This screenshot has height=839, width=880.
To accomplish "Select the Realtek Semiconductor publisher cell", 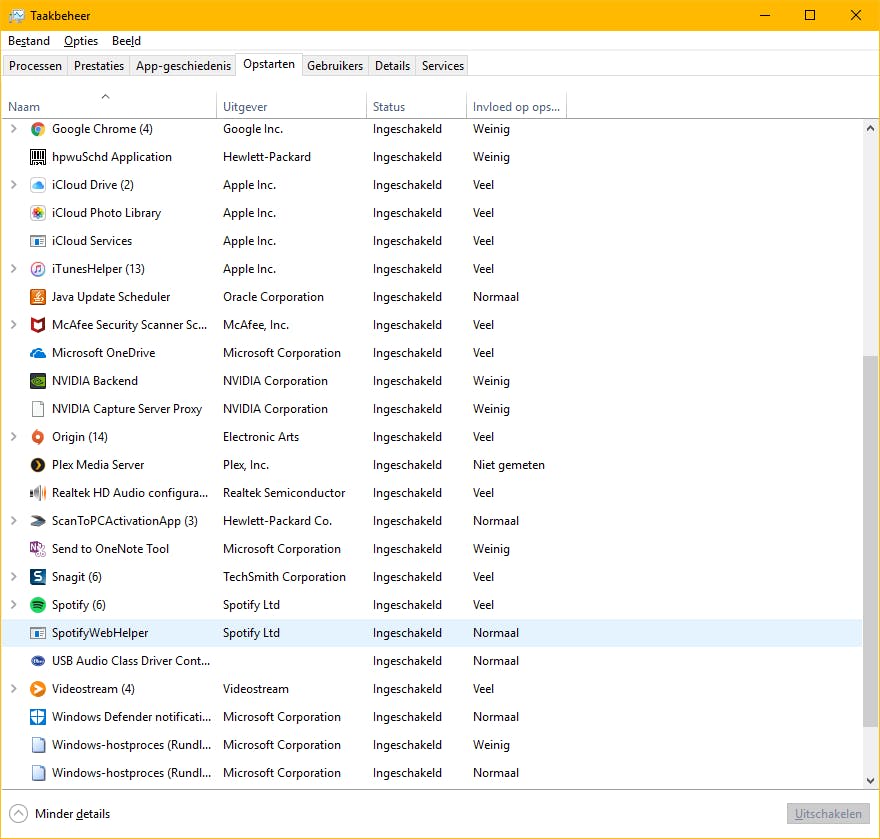I will pos(284,493).
